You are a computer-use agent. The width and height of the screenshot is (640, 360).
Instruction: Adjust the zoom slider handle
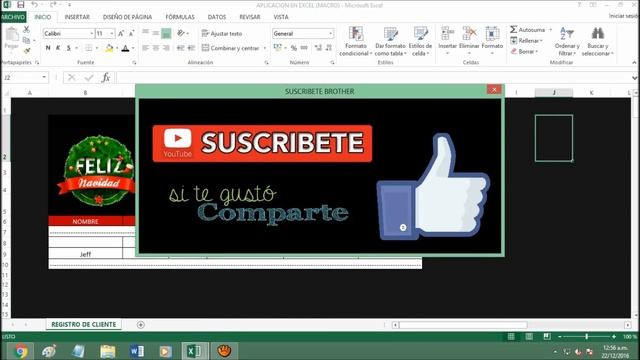(587, 337)
